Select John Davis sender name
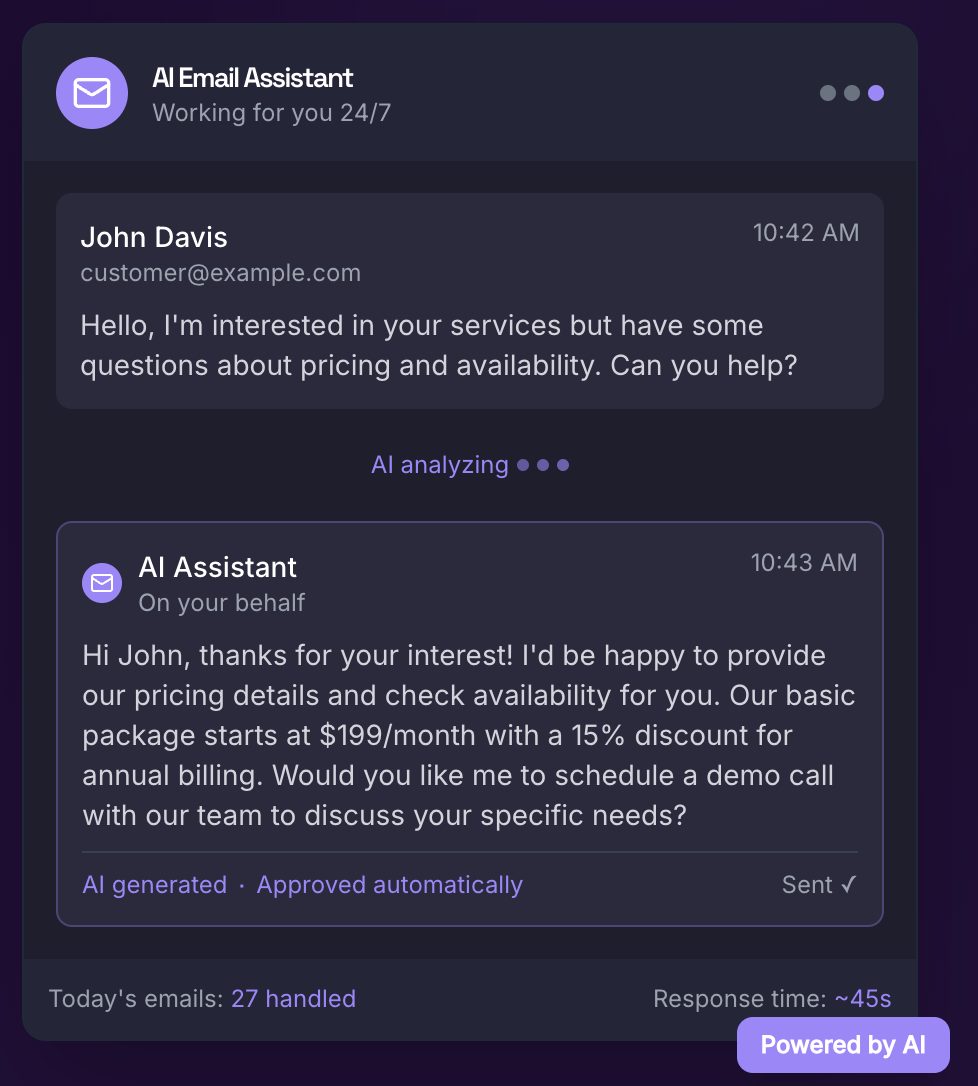 [154, 237]
